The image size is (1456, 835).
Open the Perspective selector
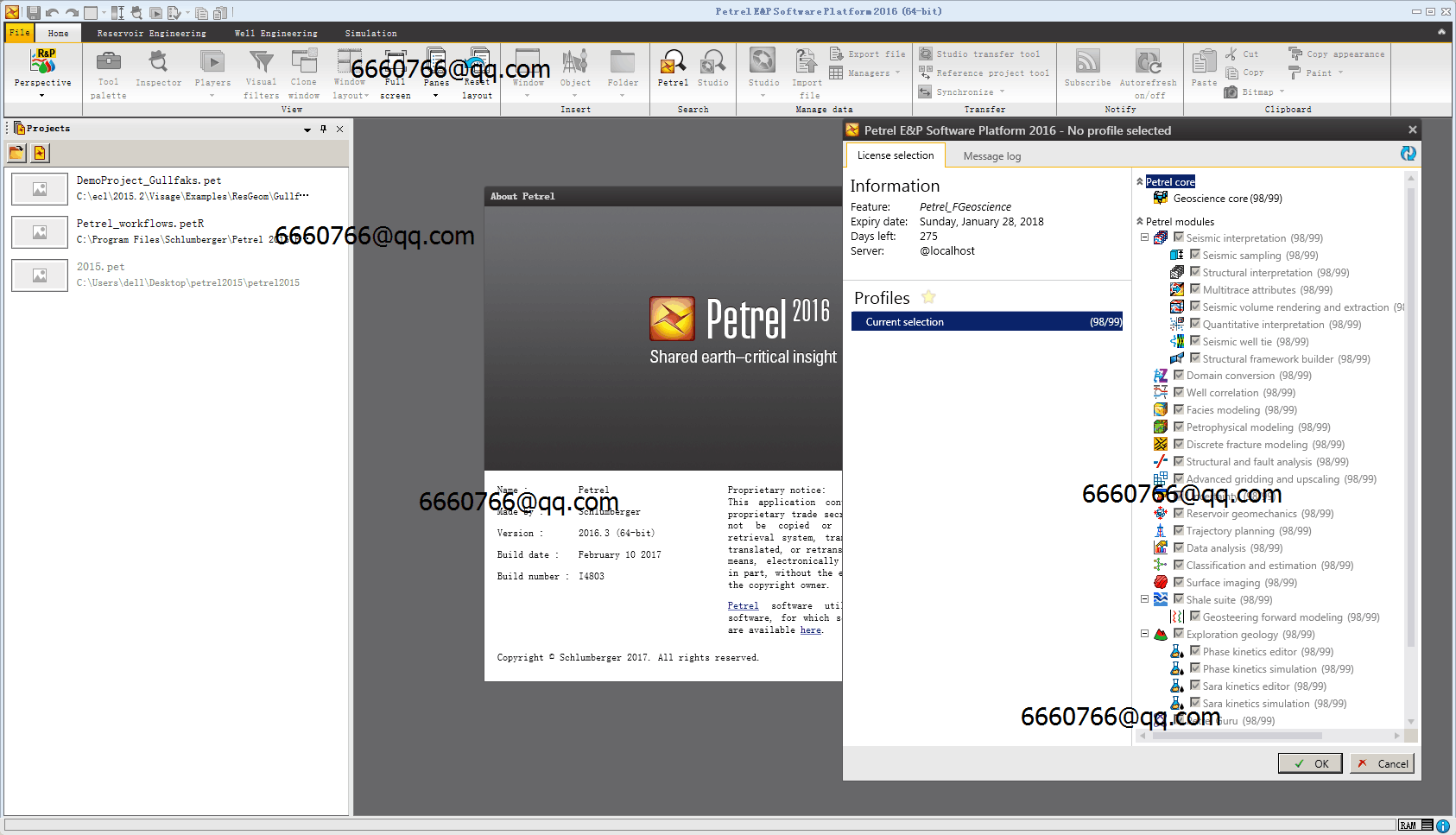click(42, 73)
